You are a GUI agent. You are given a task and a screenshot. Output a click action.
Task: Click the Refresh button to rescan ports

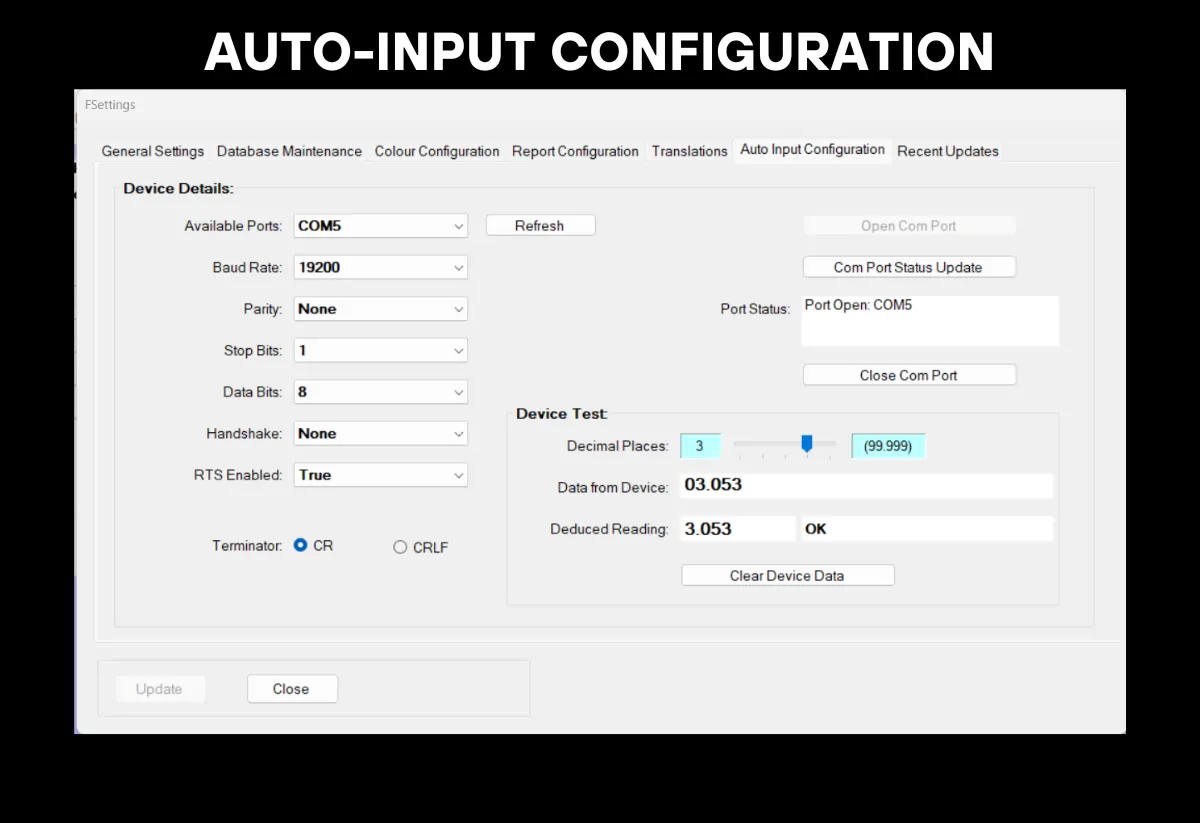tap(540, 225)
